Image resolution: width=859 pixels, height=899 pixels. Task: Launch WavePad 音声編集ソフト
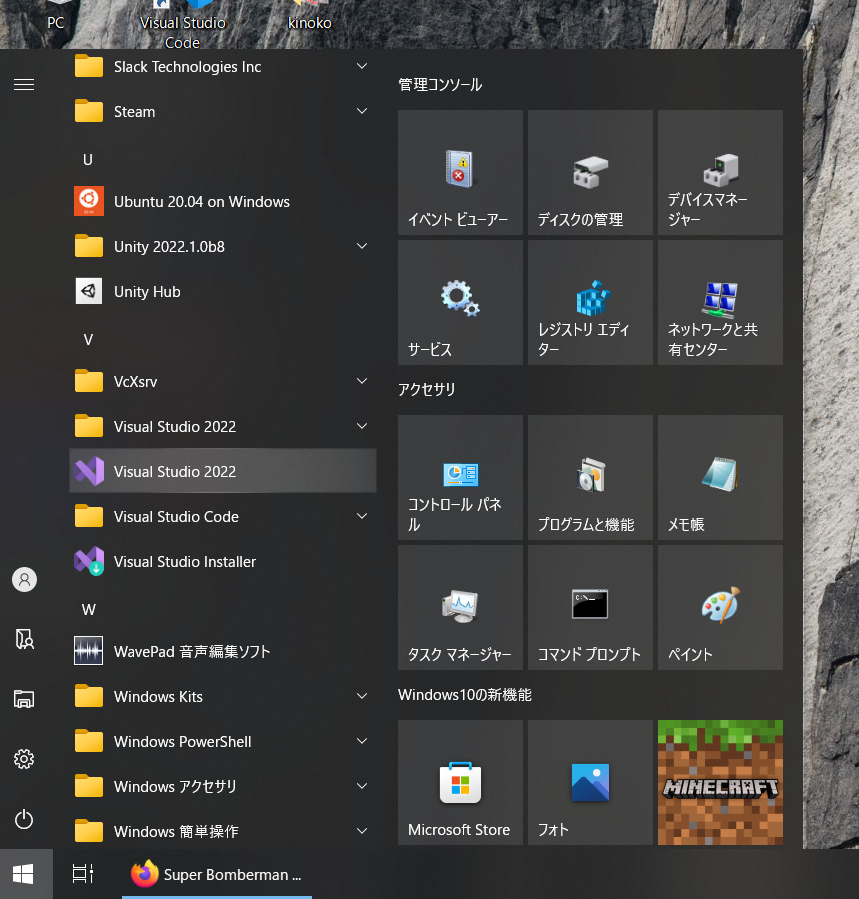point(222,651)
